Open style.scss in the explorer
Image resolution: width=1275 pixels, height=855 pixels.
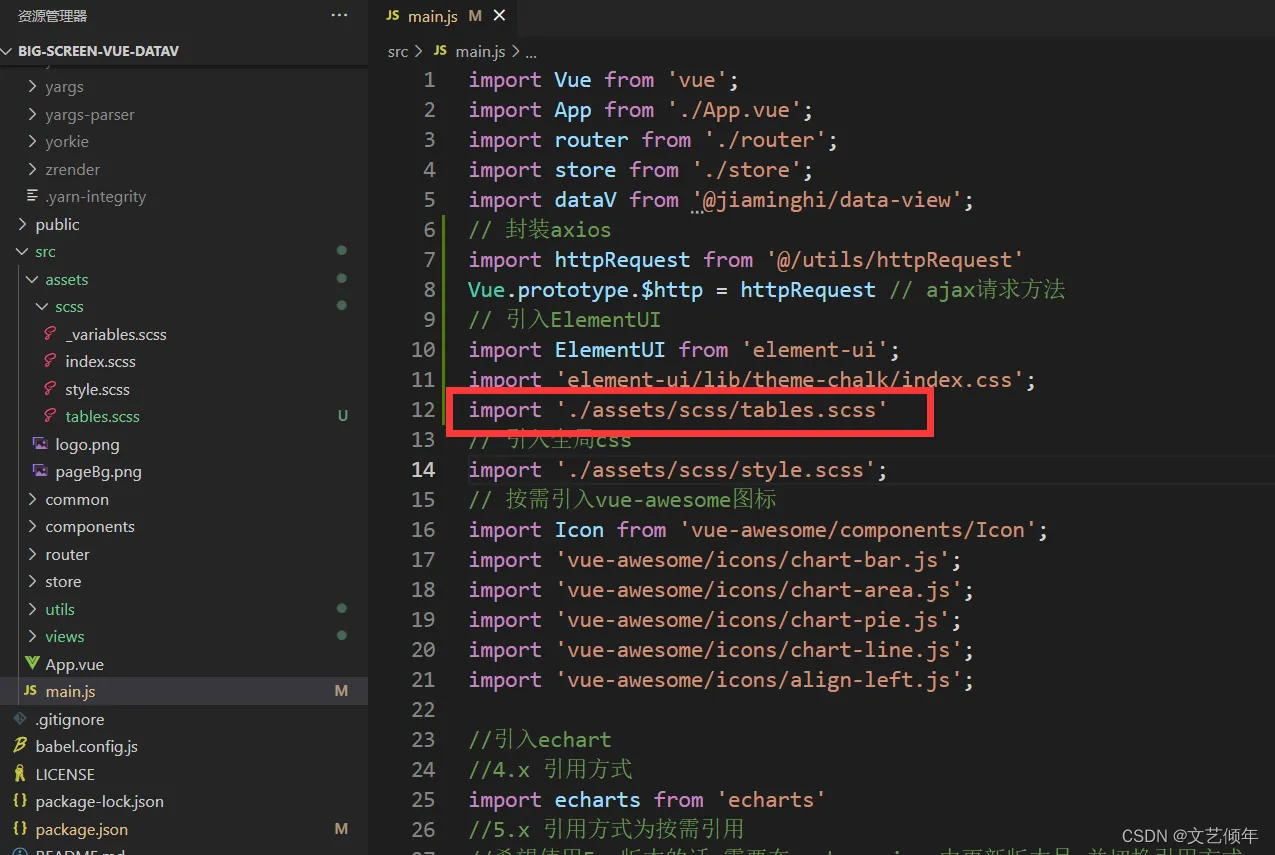point(97,390)
